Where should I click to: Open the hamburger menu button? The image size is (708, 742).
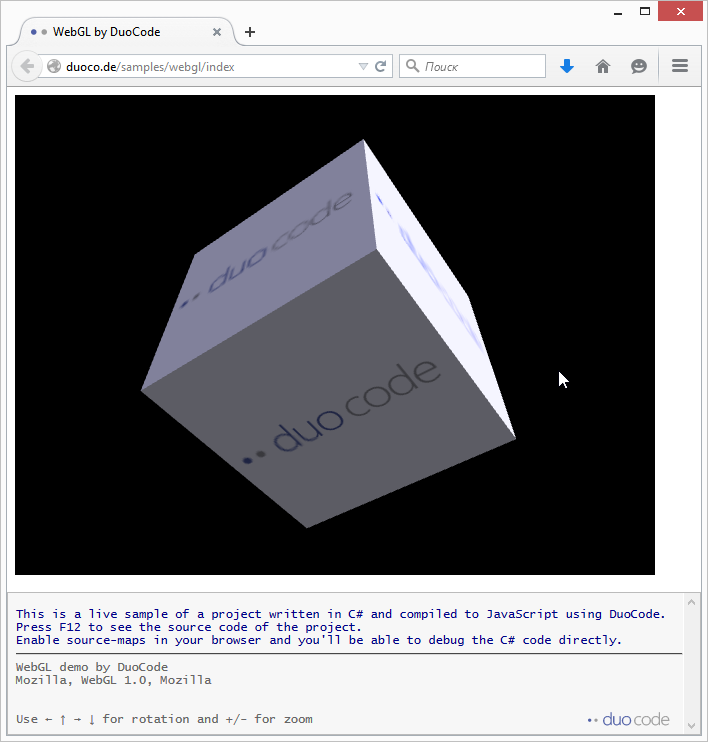680,66
